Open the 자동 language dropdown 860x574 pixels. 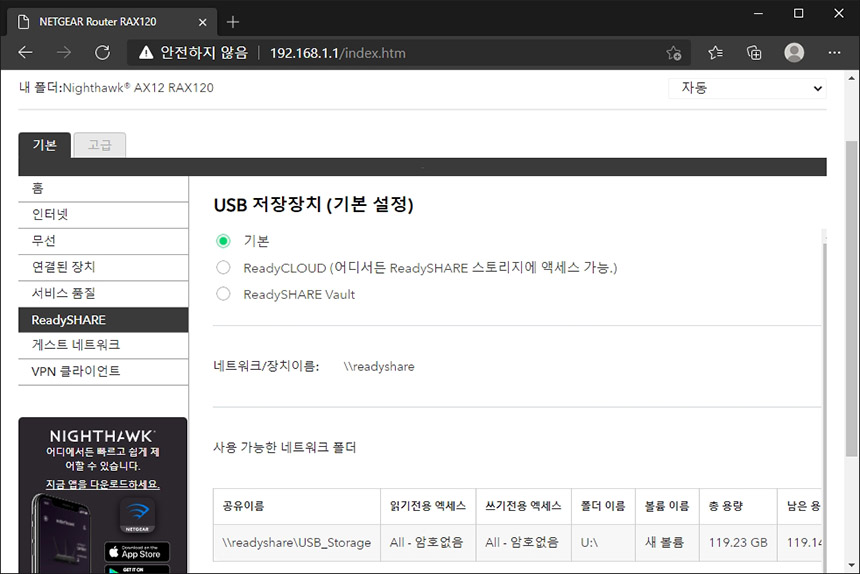[x=747, y=88]
